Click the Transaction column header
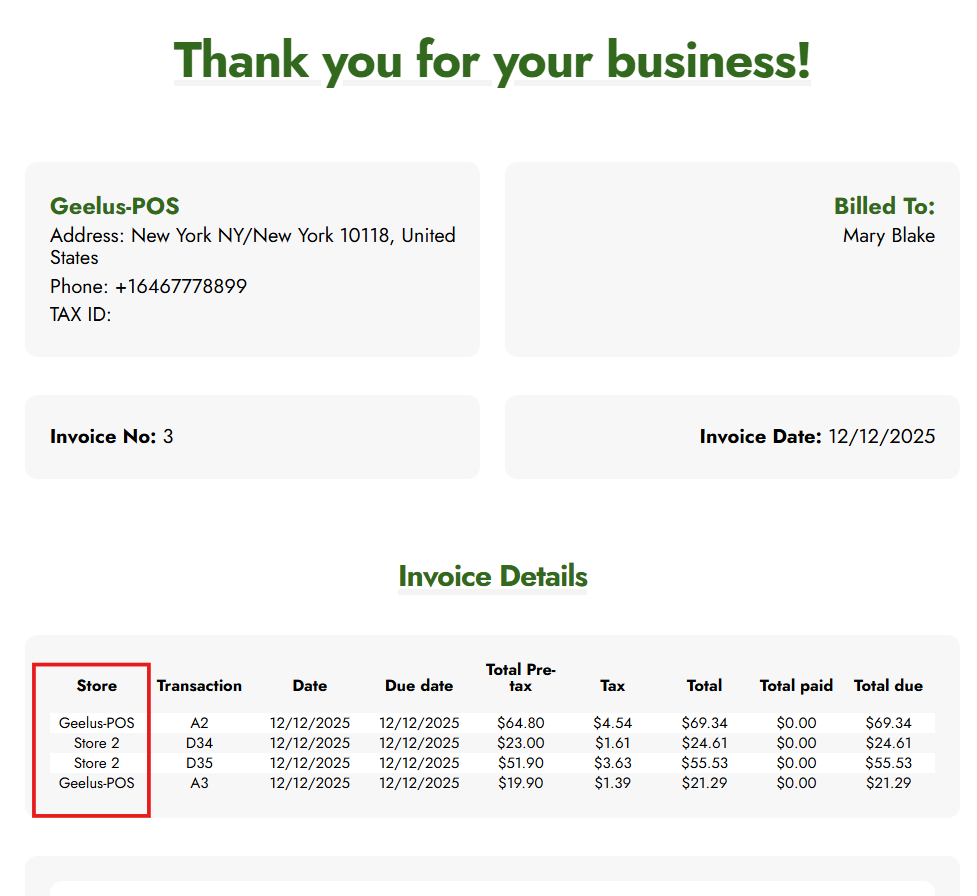 (x=199, y=686)
